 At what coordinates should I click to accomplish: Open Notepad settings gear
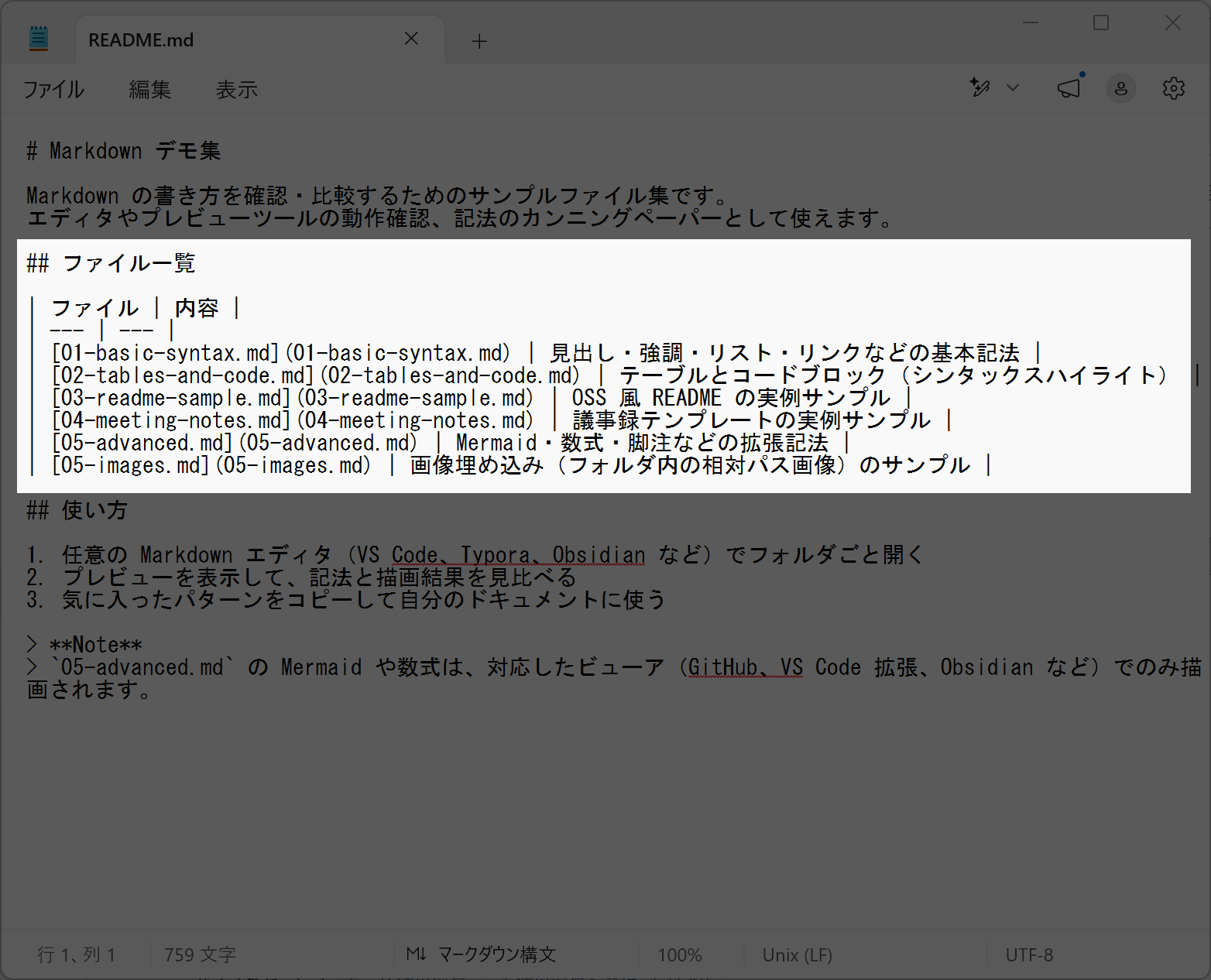[x=1174, y=88]
